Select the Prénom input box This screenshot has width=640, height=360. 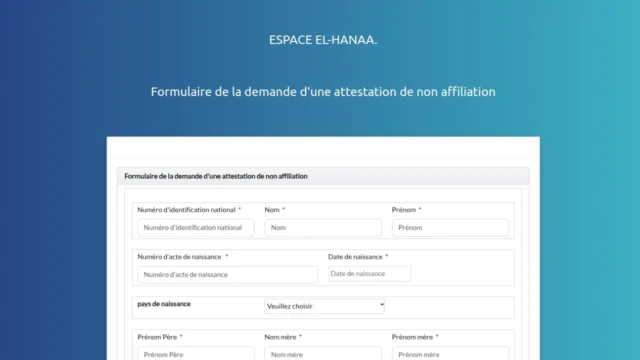(450, 228)
